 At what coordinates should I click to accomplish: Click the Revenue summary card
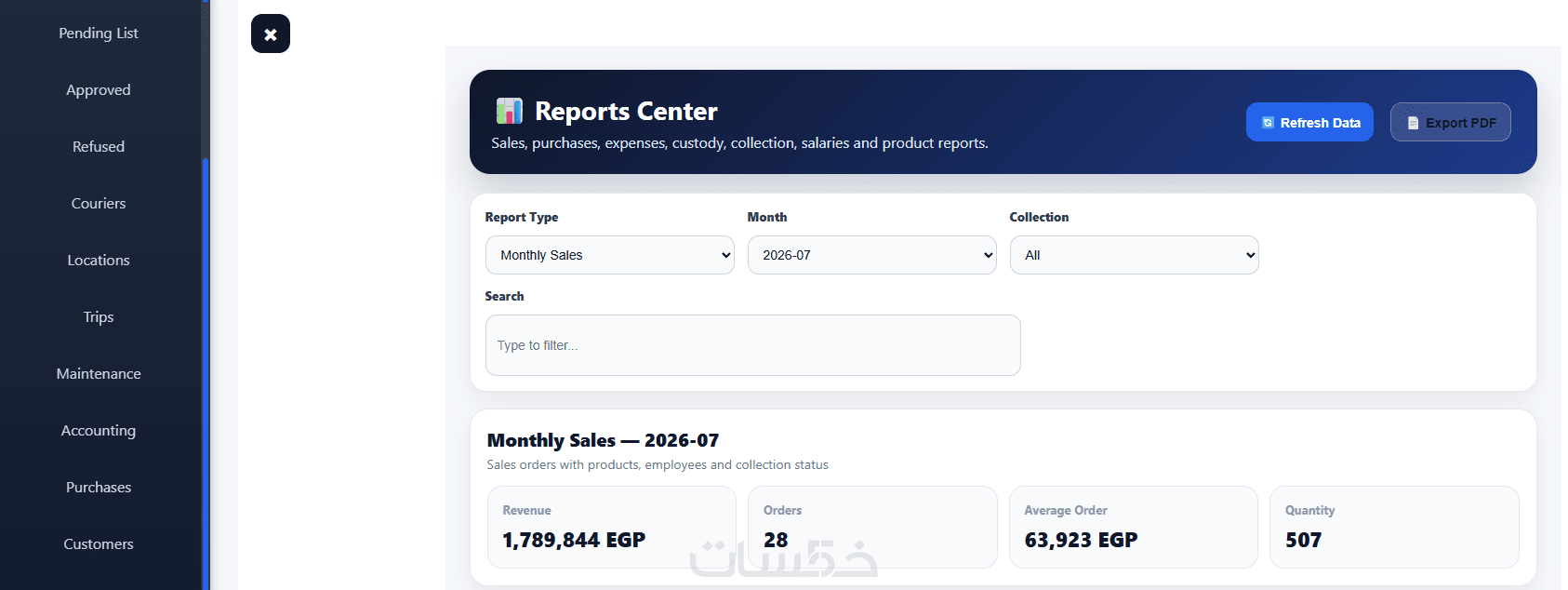tap(612, 527)
